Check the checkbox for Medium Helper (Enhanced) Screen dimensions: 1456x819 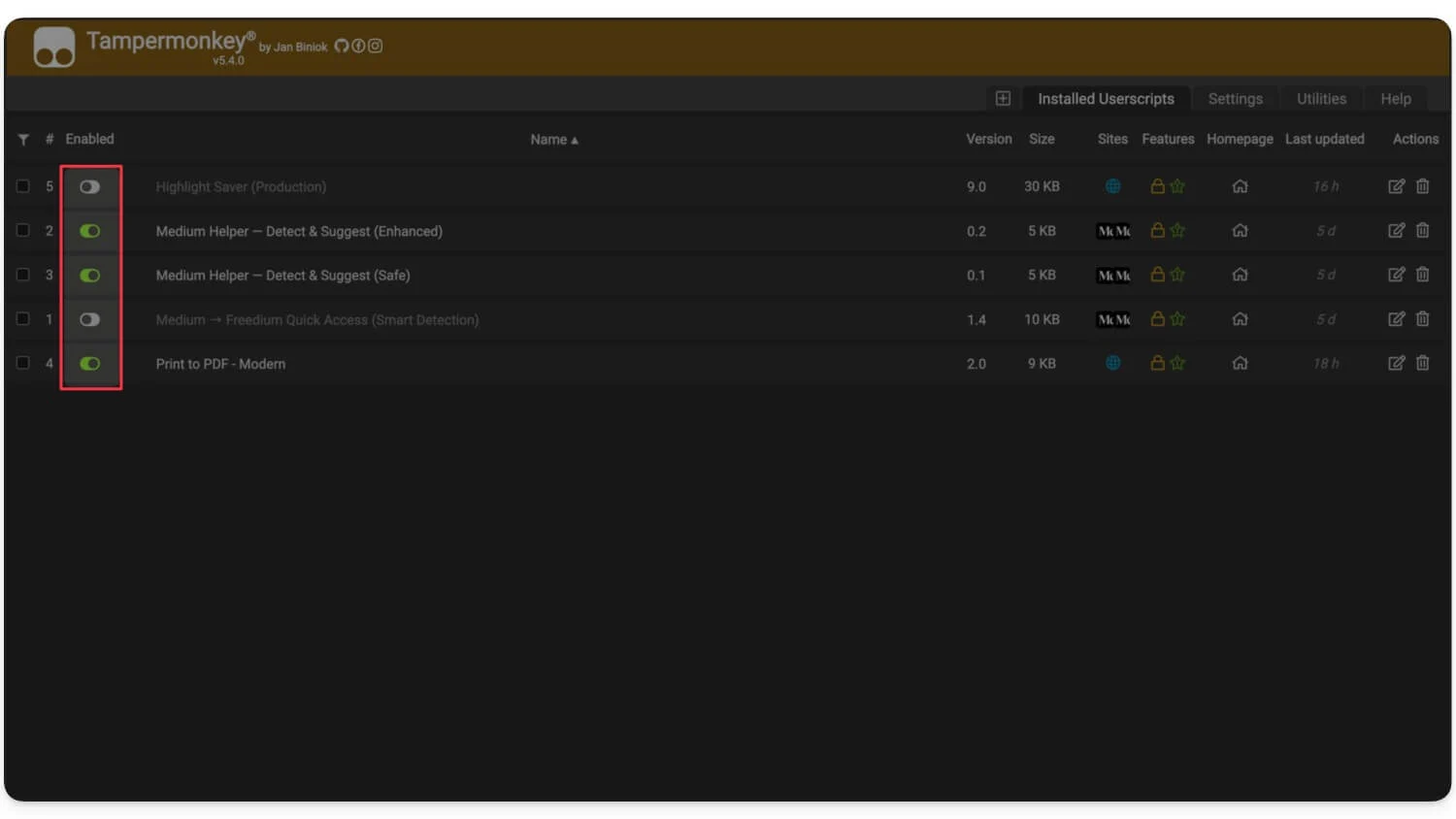(x=23, y=231)
